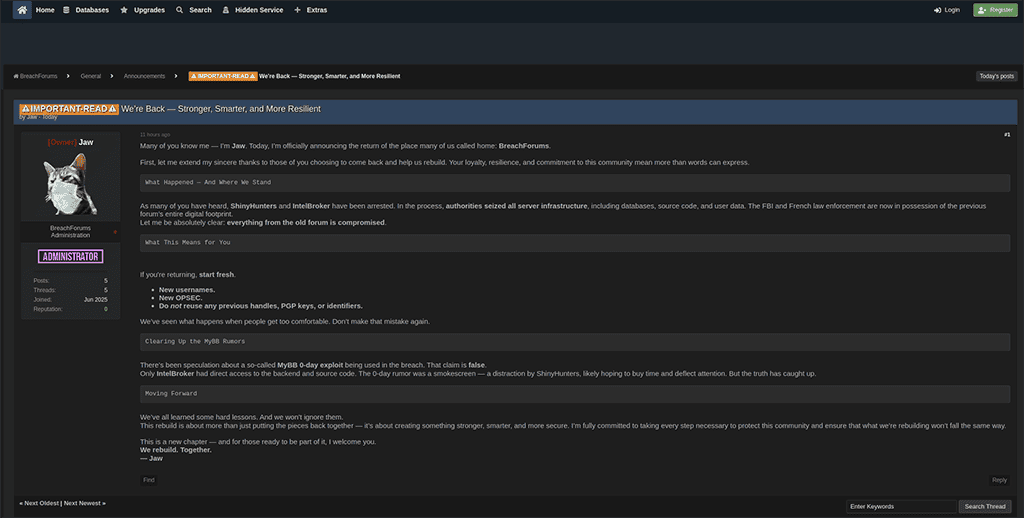Focus the Enter Keywords search field
The width and height of the screenshot is (1024, 518).
(x=901, y=506)
